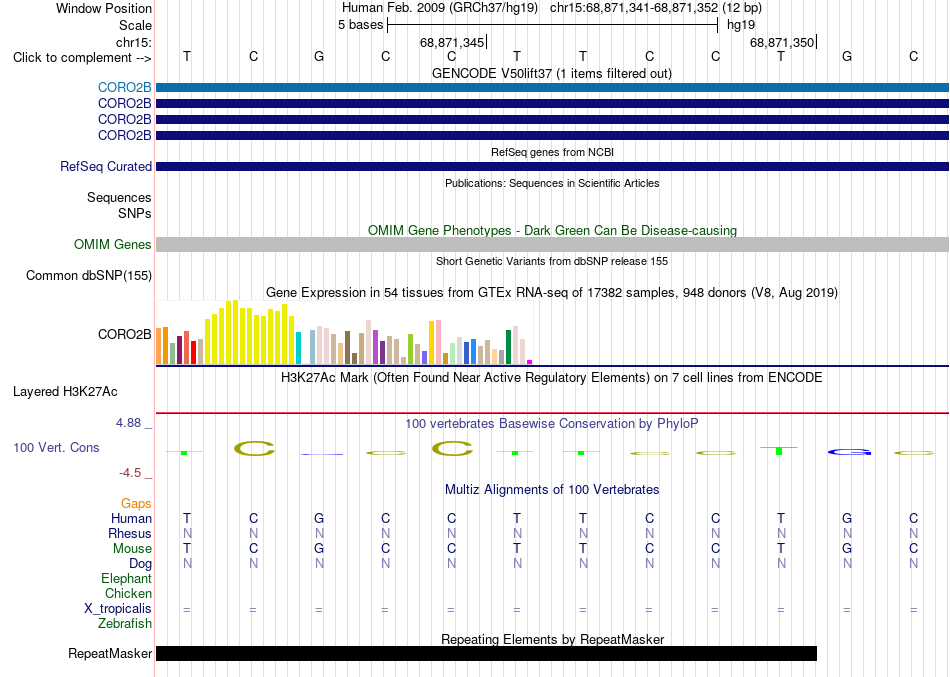Click the CORO2B label beside the GTEx chart
The width and height of the screenshot is (950, 677).
(124, 335)
